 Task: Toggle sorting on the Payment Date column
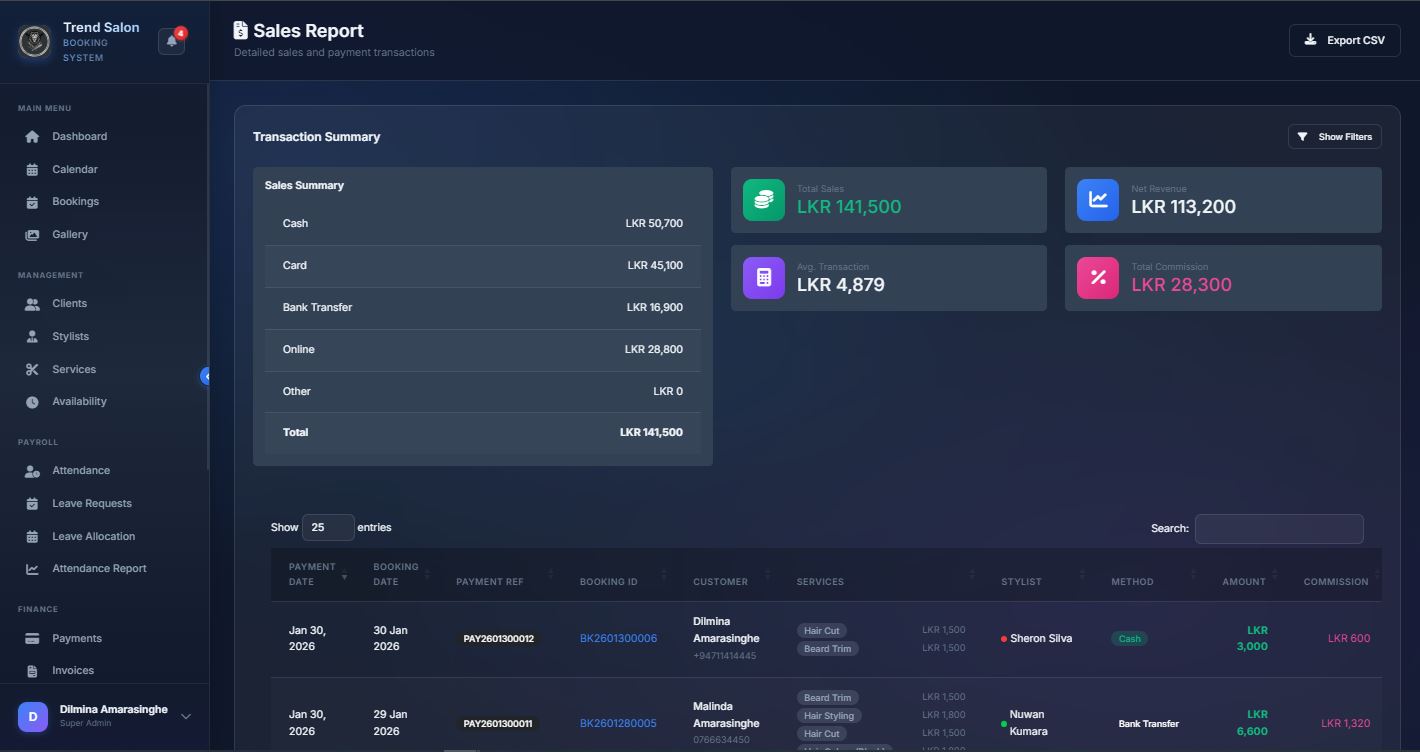[314, 573]
